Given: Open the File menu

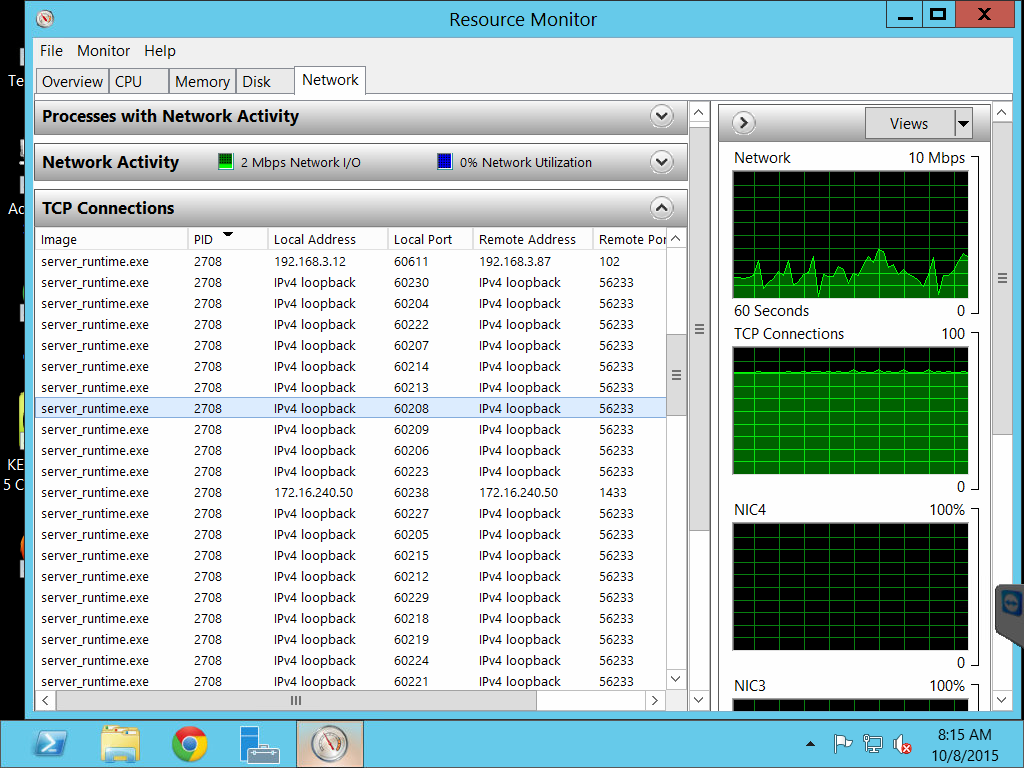Looking at the screenshot, I should 51,51.
